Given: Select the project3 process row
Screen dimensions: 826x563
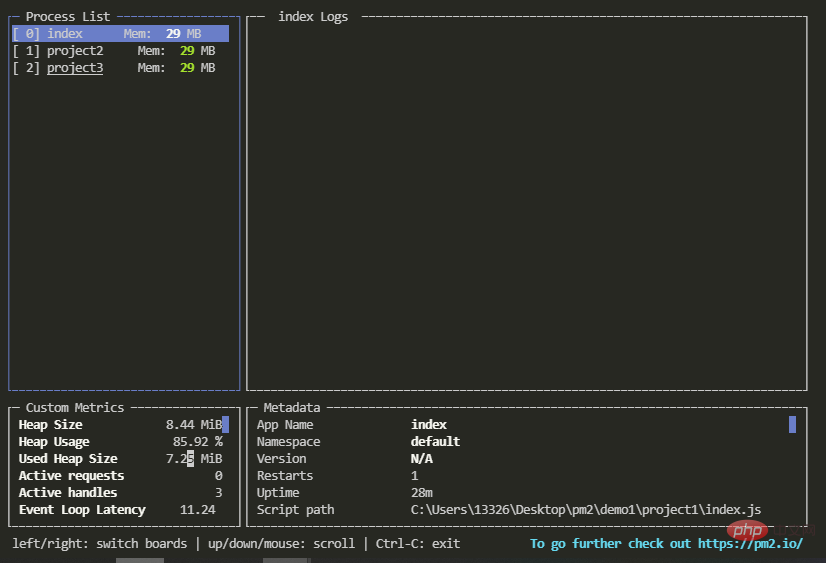Looking at the screenshot, I should coord(121,67).
